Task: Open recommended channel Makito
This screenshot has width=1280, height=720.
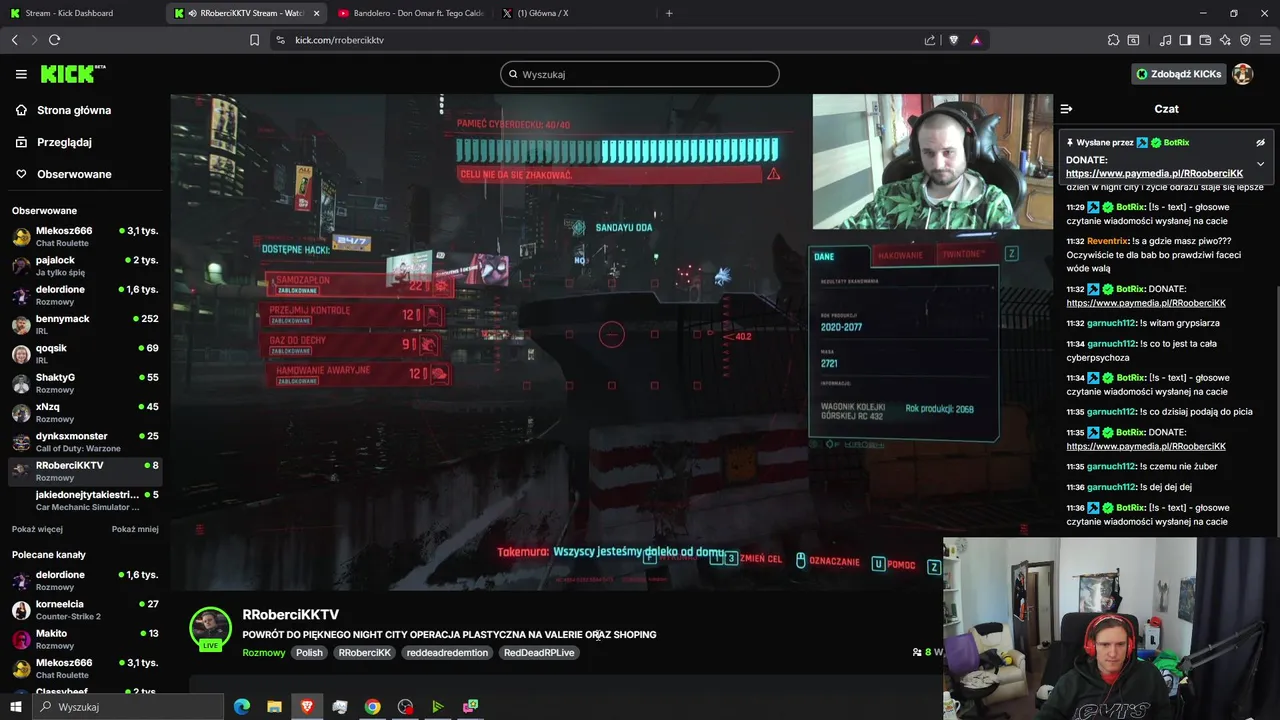Action: pyautogui.click(x=85, y=639)
